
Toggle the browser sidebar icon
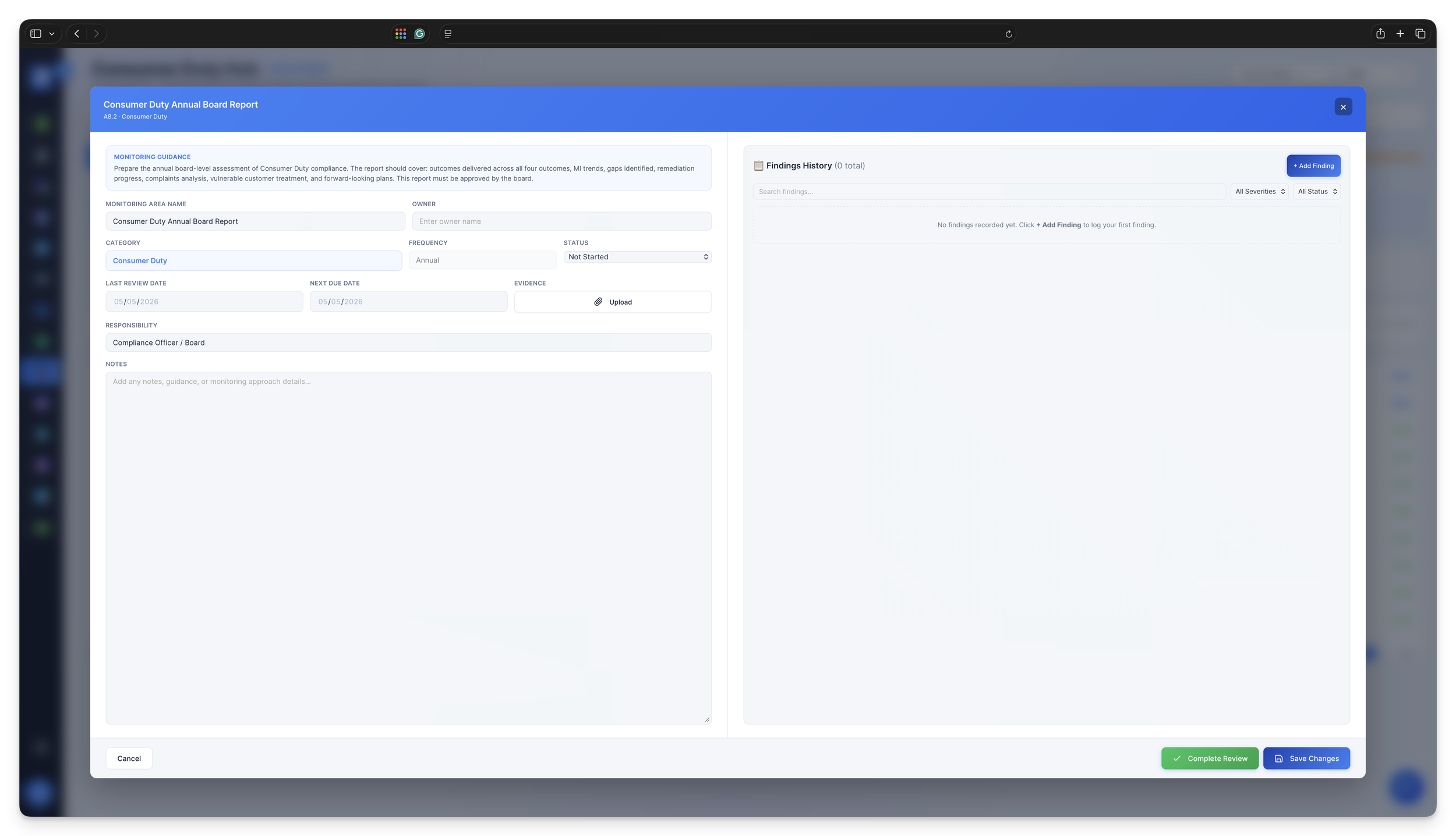tap(36, 34)
